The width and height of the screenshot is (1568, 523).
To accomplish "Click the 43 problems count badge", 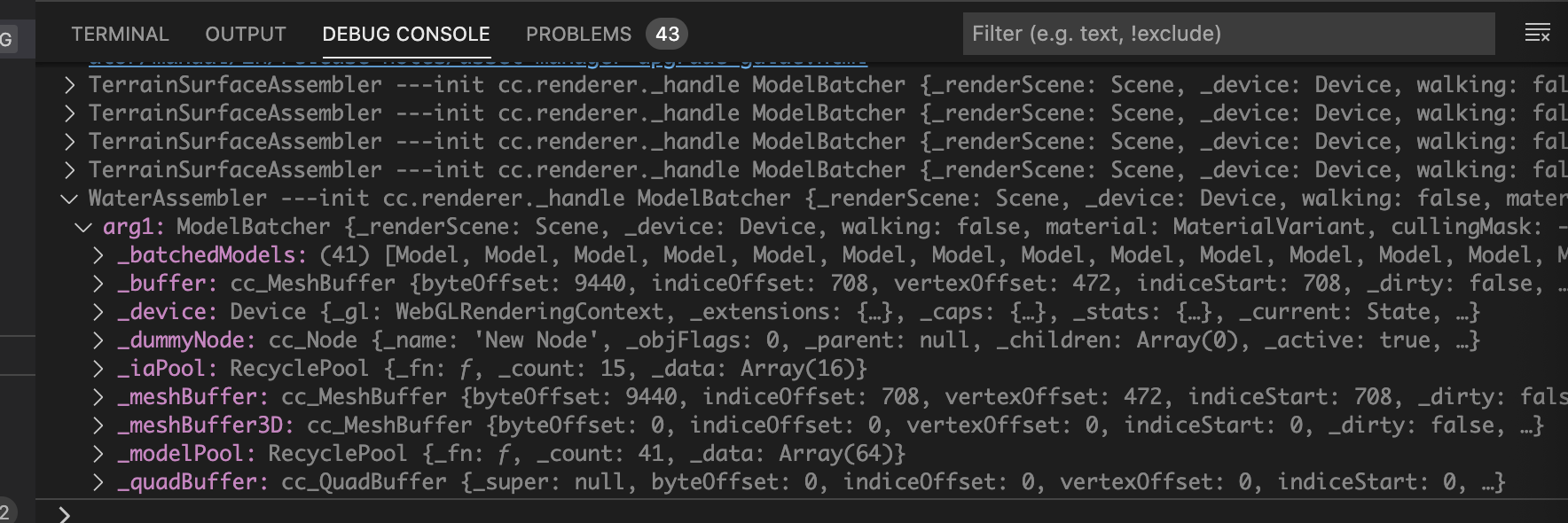I will (x=667, y=34).
